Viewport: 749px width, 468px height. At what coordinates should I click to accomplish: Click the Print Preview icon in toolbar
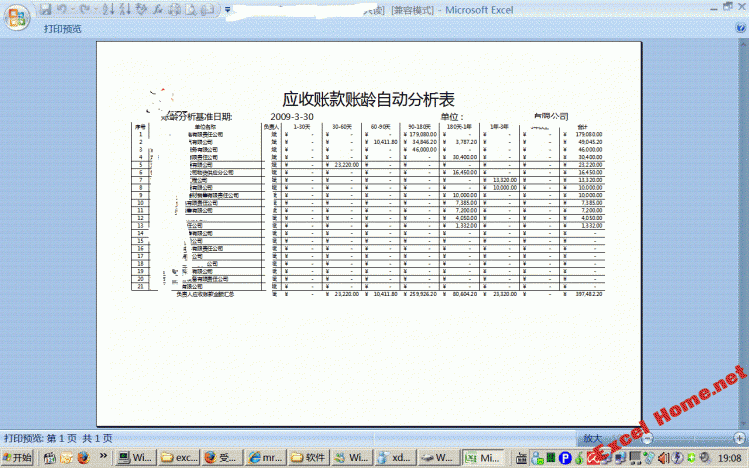coord(192,10)
